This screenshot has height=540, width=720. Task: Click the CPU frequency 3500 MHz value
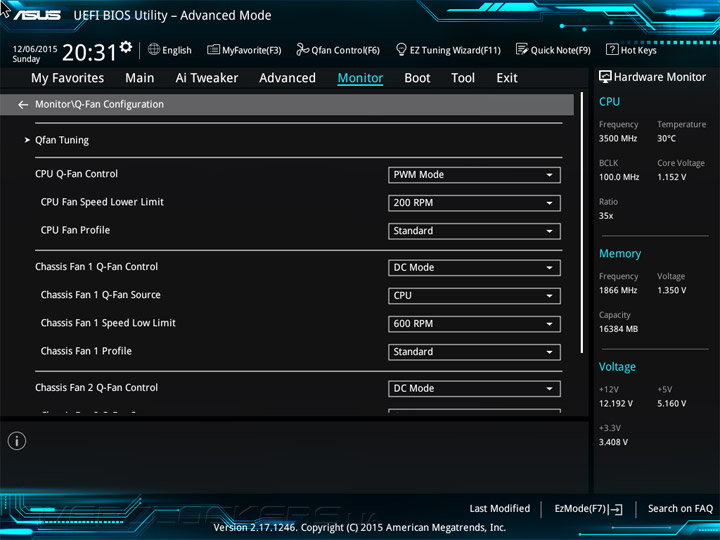(x=618, y=138)
